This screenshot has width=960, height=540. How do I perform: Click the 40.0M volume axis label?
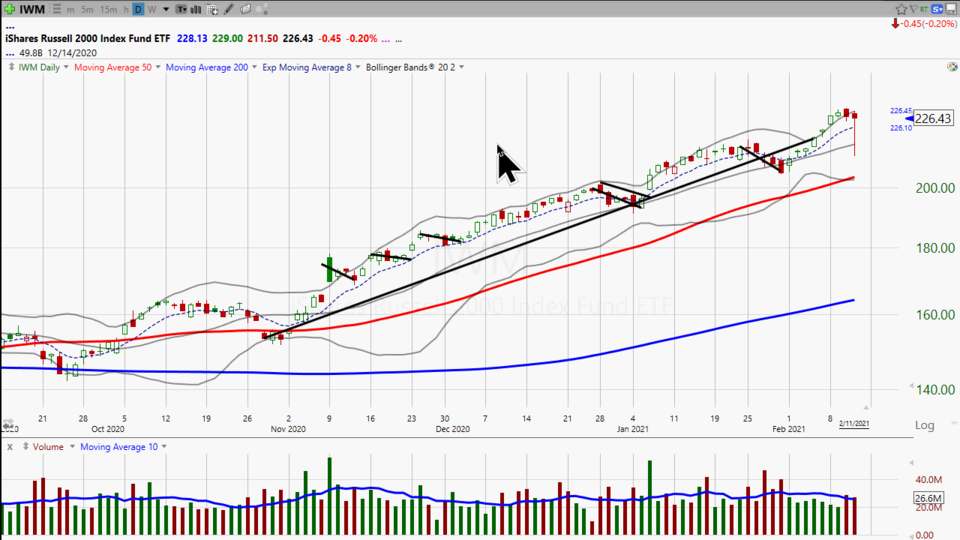click(x=929, y=479)
